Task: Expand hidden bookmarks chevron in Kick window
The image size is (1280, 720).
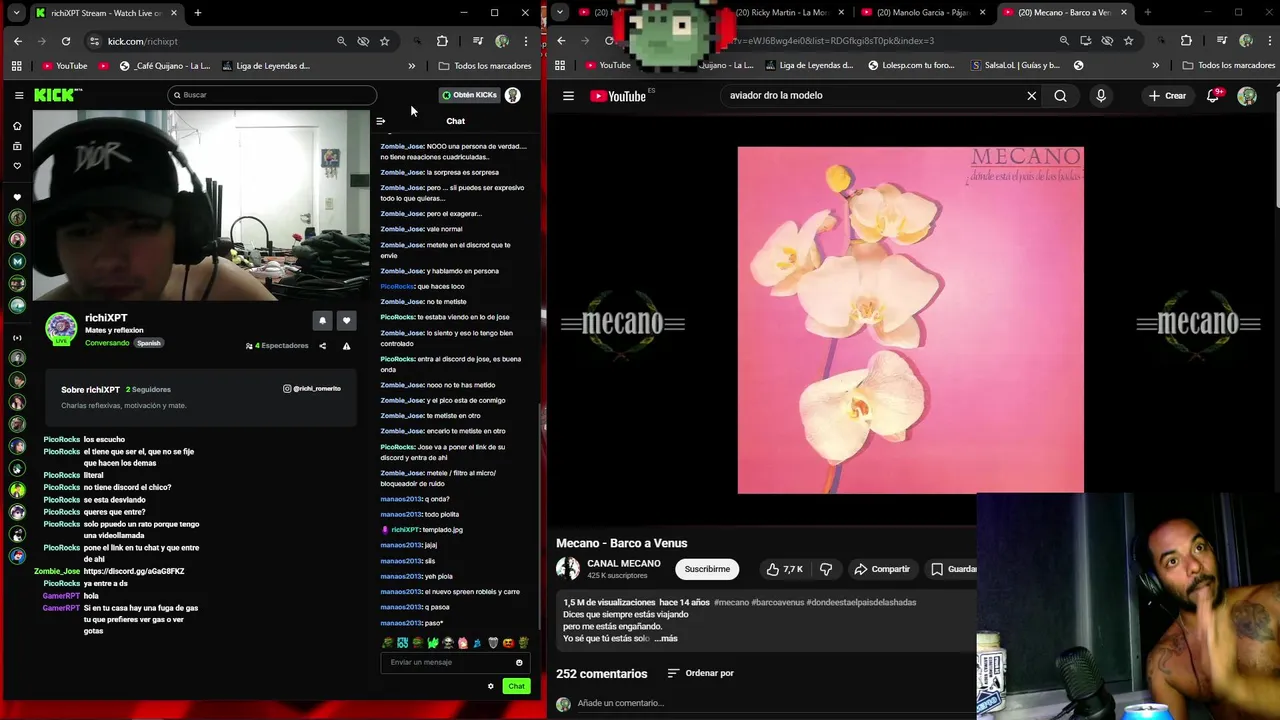Action: coord(412,66)
